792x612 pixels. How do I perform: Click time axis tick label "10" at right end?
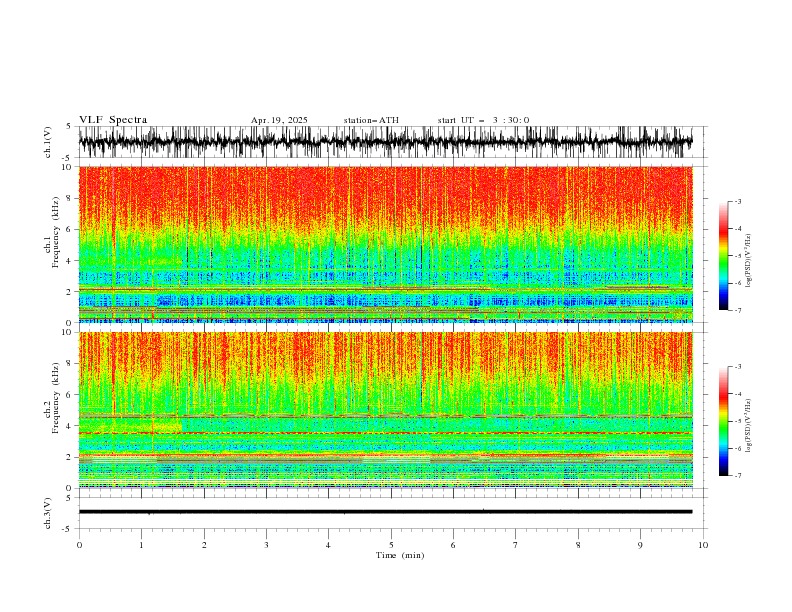tap(703, 545)
